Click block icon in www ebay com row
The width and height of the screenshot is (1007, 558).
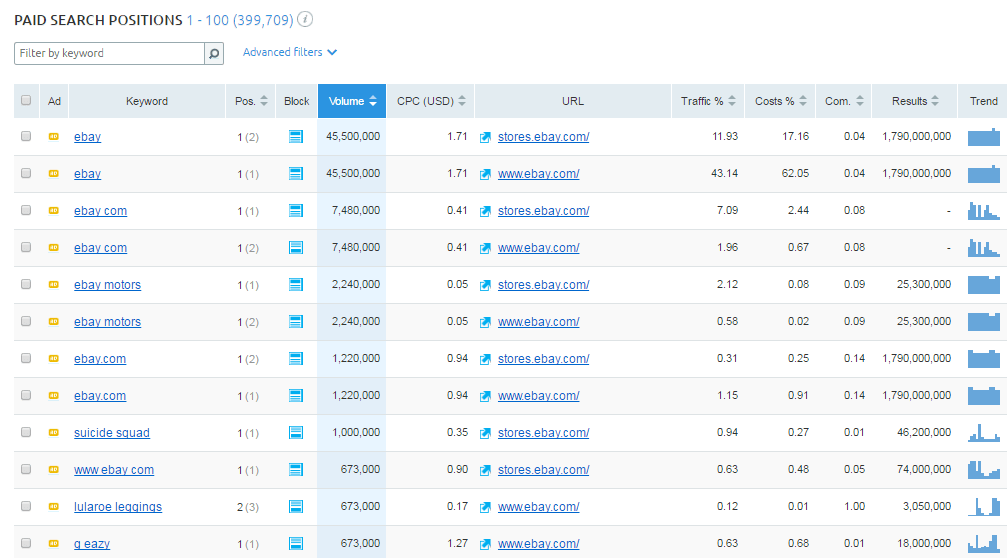(296, 470)
